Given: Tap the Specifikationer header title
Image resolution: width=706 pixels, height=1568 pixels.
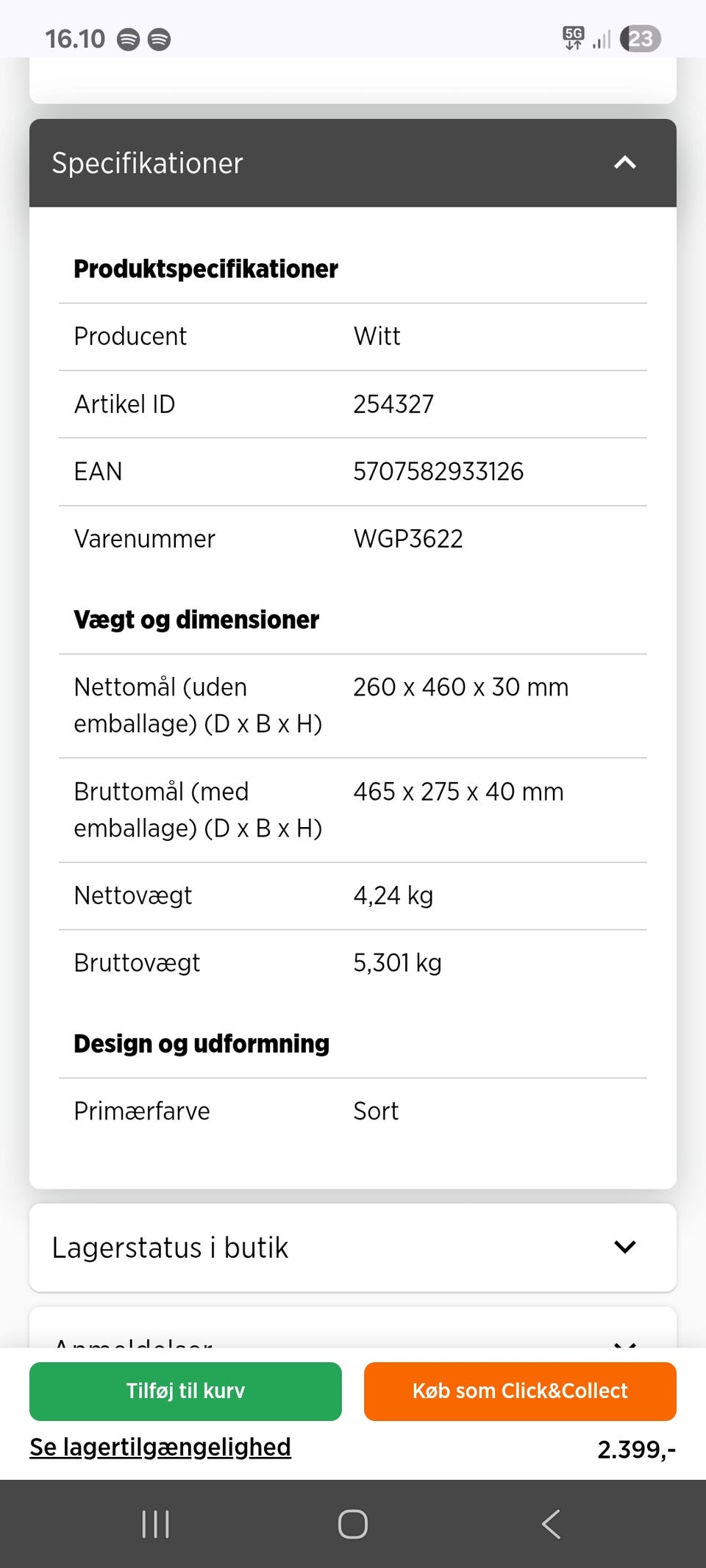Looking at the screenshot, I should [147, 163].
